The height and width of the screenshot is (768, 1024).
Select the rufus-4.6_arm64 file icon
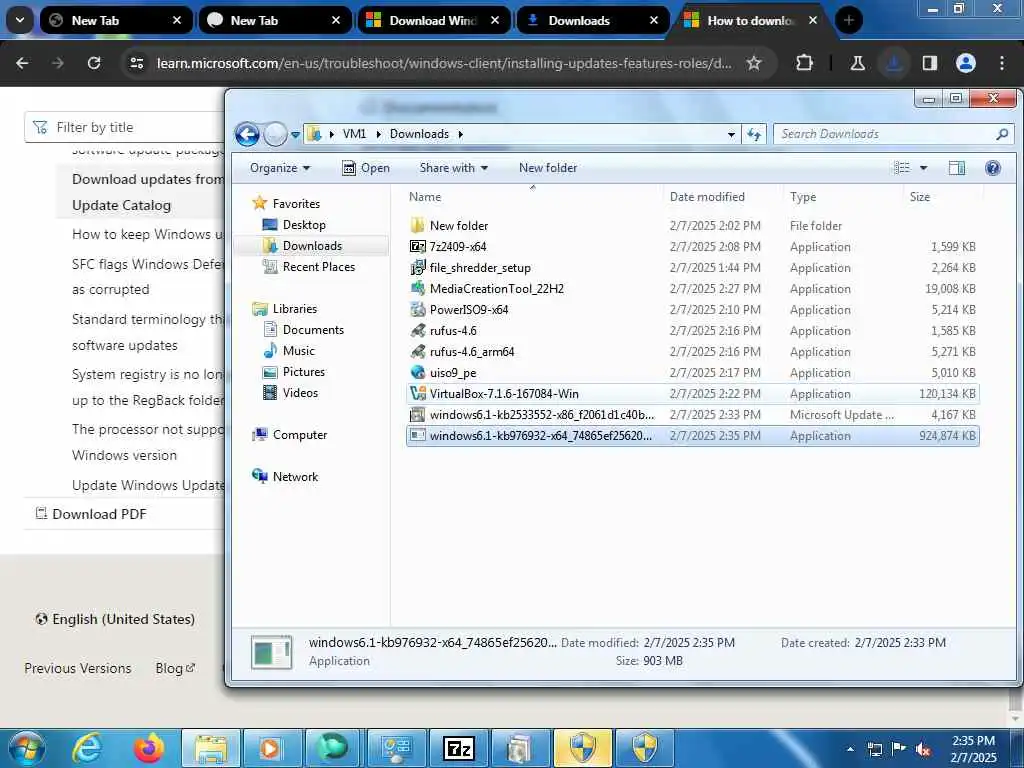click(417, 351)
